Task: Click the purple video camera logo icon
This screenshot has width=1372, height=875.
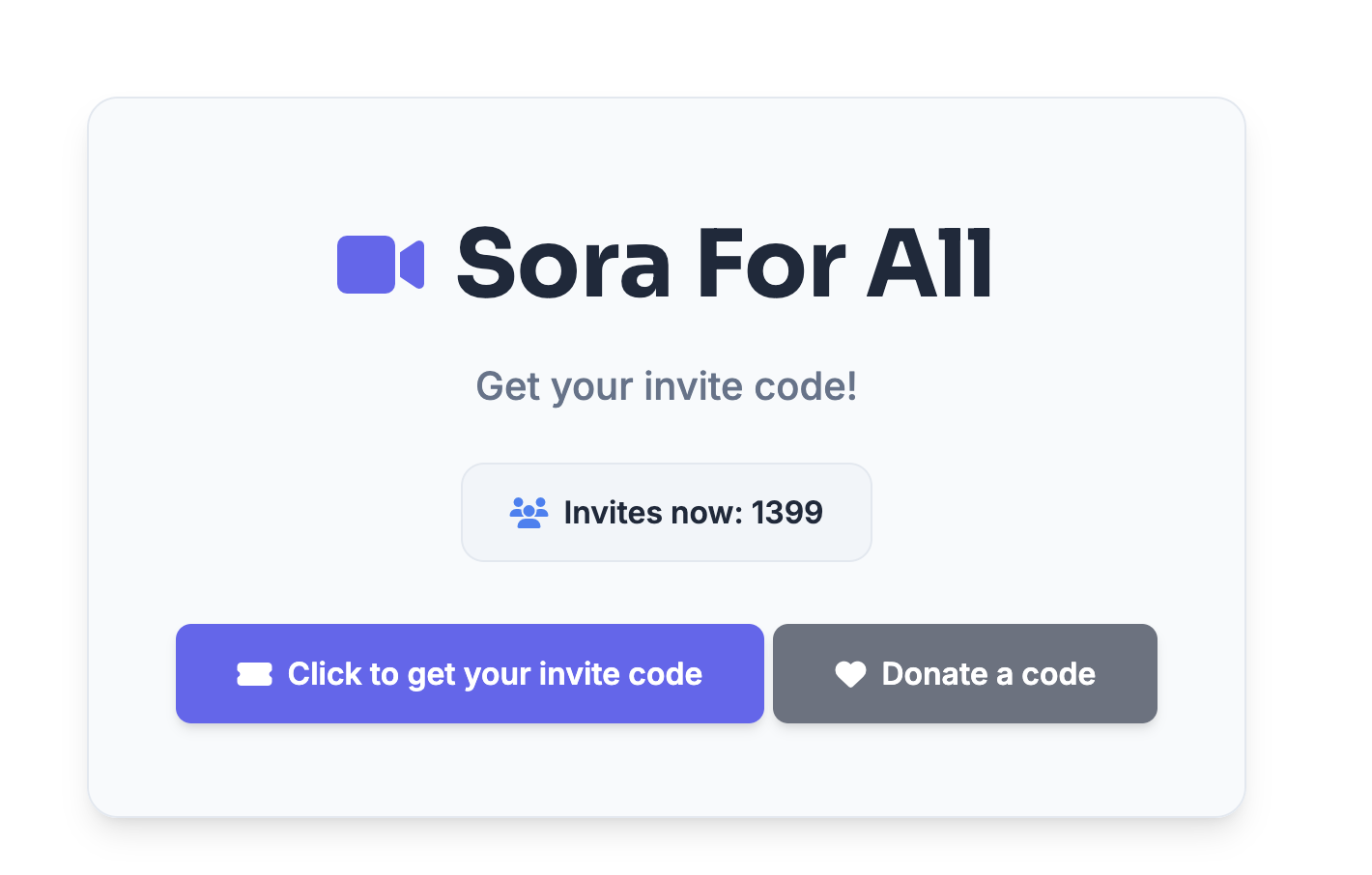Action: pos(380,264)
